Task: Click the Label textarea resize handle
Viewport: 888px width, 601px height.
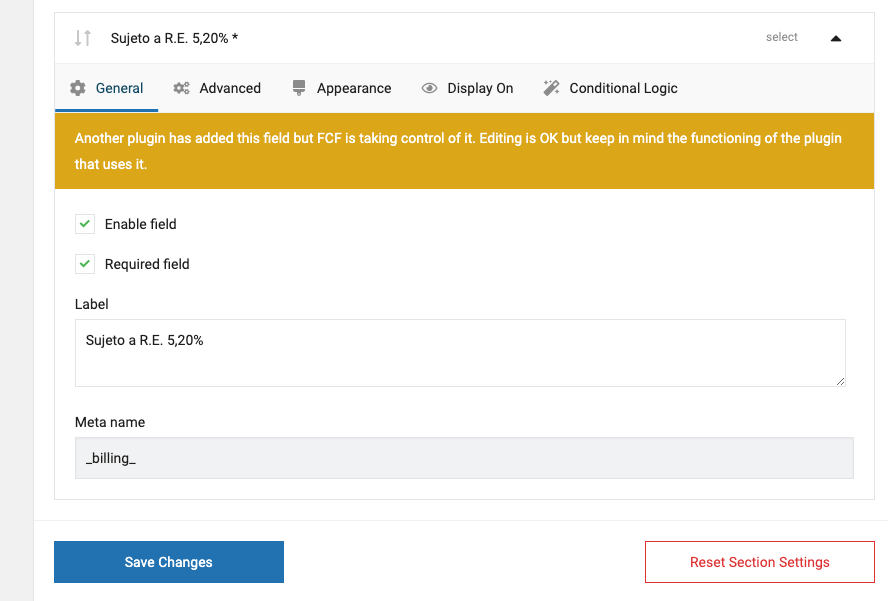Action: pos(840,381)
